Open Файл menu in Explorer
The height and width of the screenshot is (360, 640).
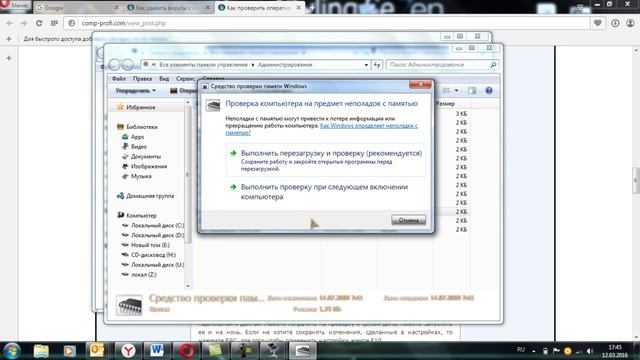point(119,79)
